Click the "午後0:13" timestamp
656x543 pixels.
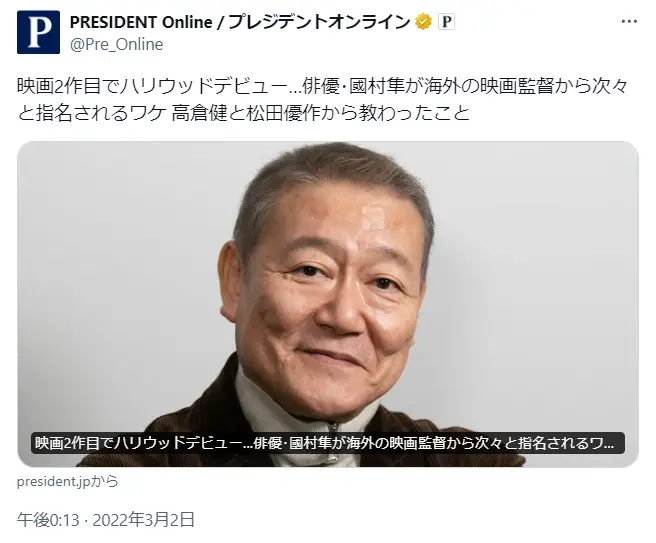(48, 520)
